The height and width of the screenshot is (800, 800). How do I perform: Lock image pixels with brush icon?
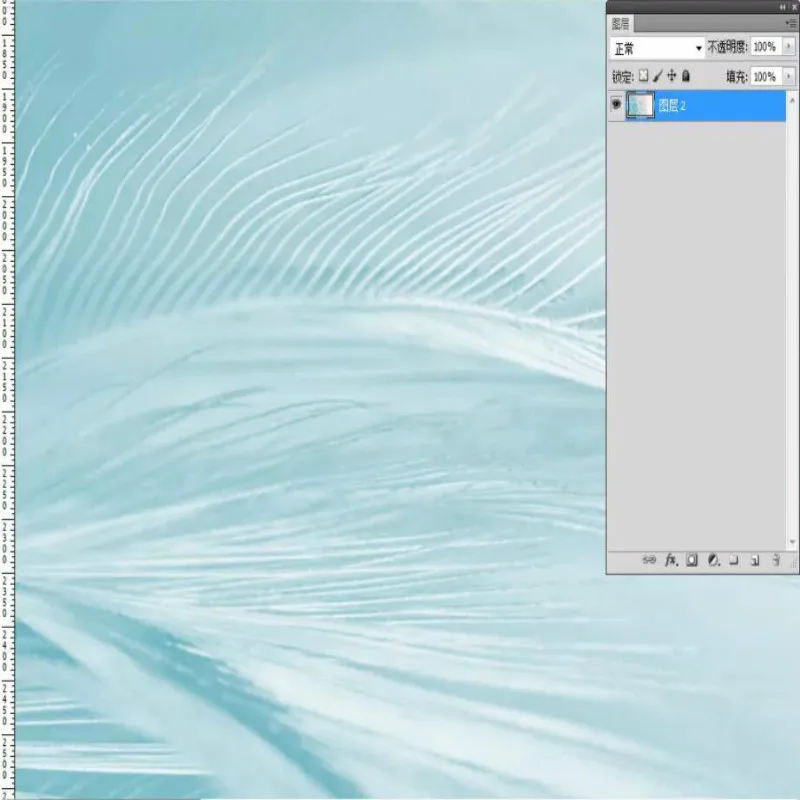tap(658, 76)
